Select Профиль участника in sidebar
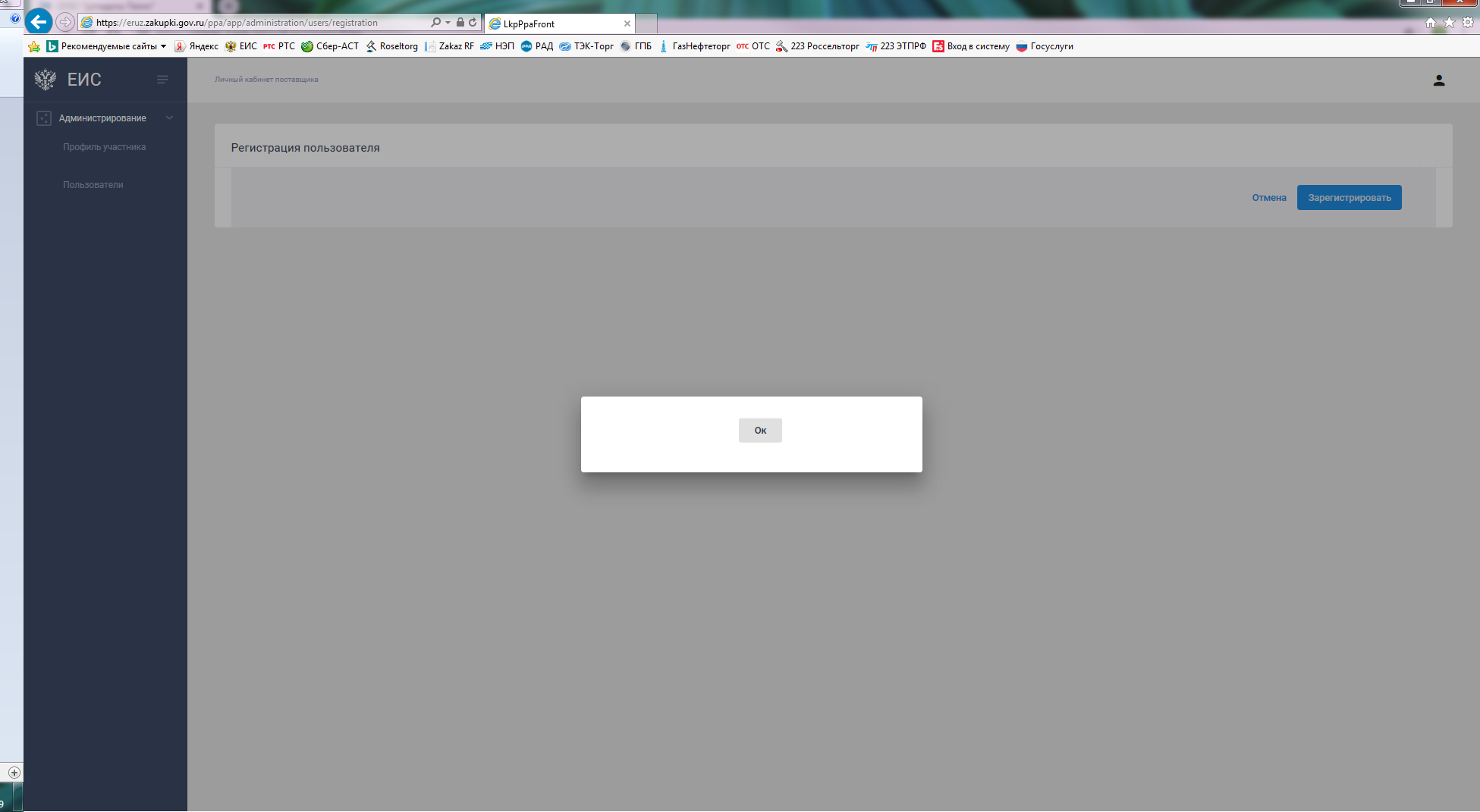Image resolution: width=1480 pixels, height=812 pixels. click(104, 147)
